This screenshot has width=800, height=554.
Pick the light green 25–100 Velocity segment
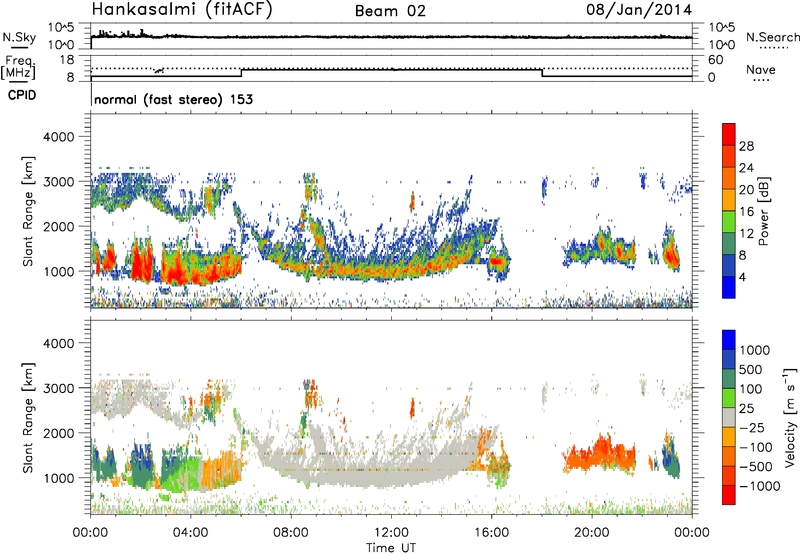[x=729, y=398]
